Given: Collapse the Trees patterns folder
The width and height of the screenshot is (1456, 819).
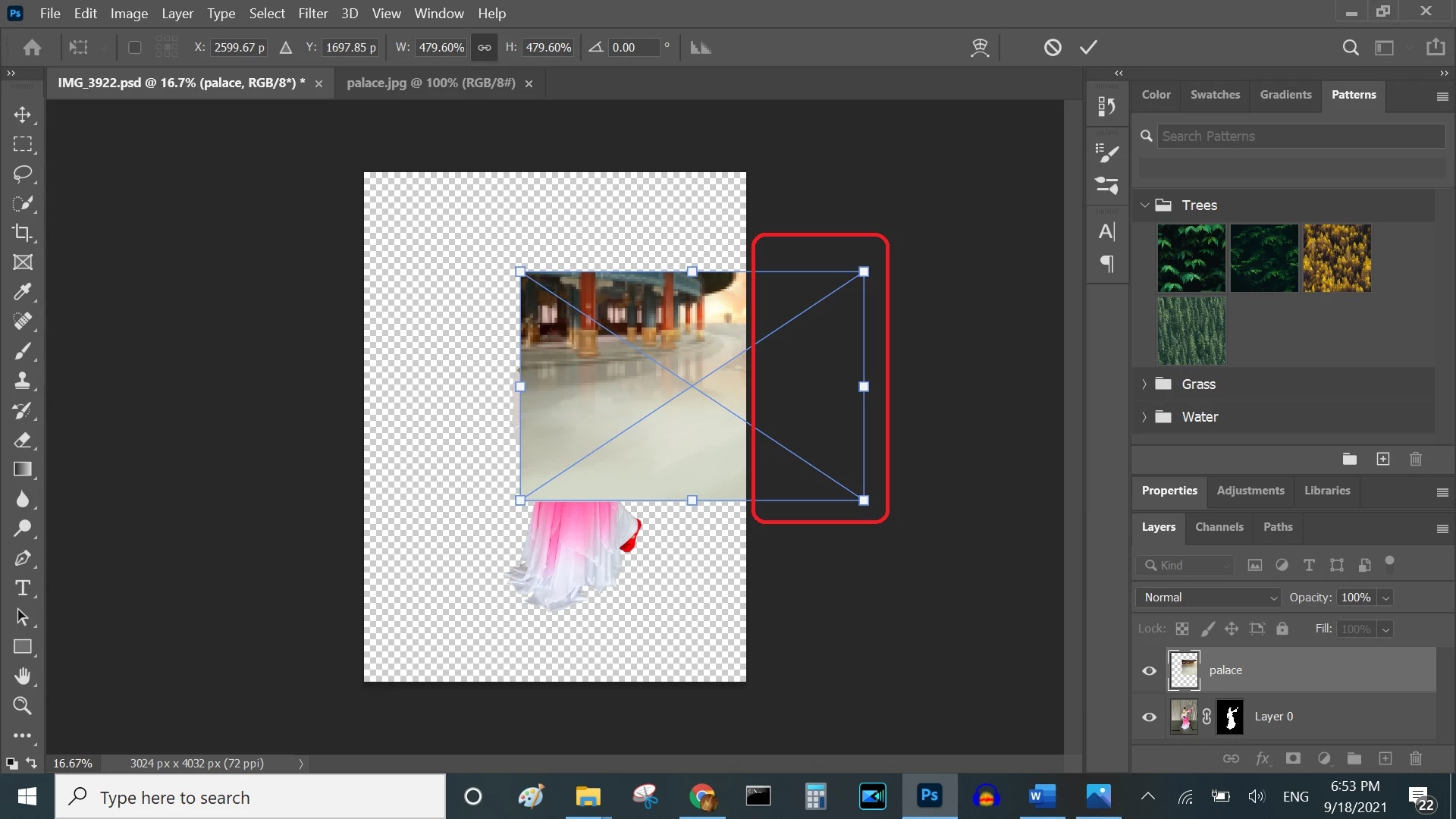Looking at the screenshot, I should pos(1144,206).
